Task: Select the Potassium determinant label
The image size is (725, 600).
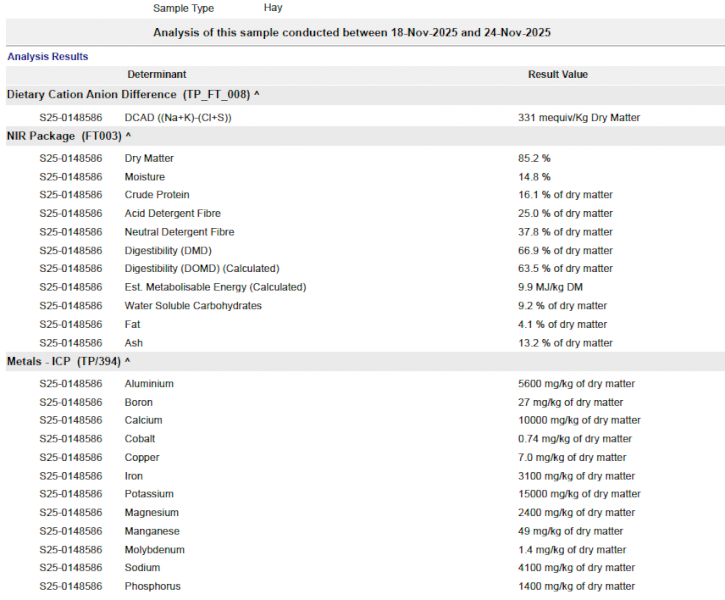Action: [149, 494]
